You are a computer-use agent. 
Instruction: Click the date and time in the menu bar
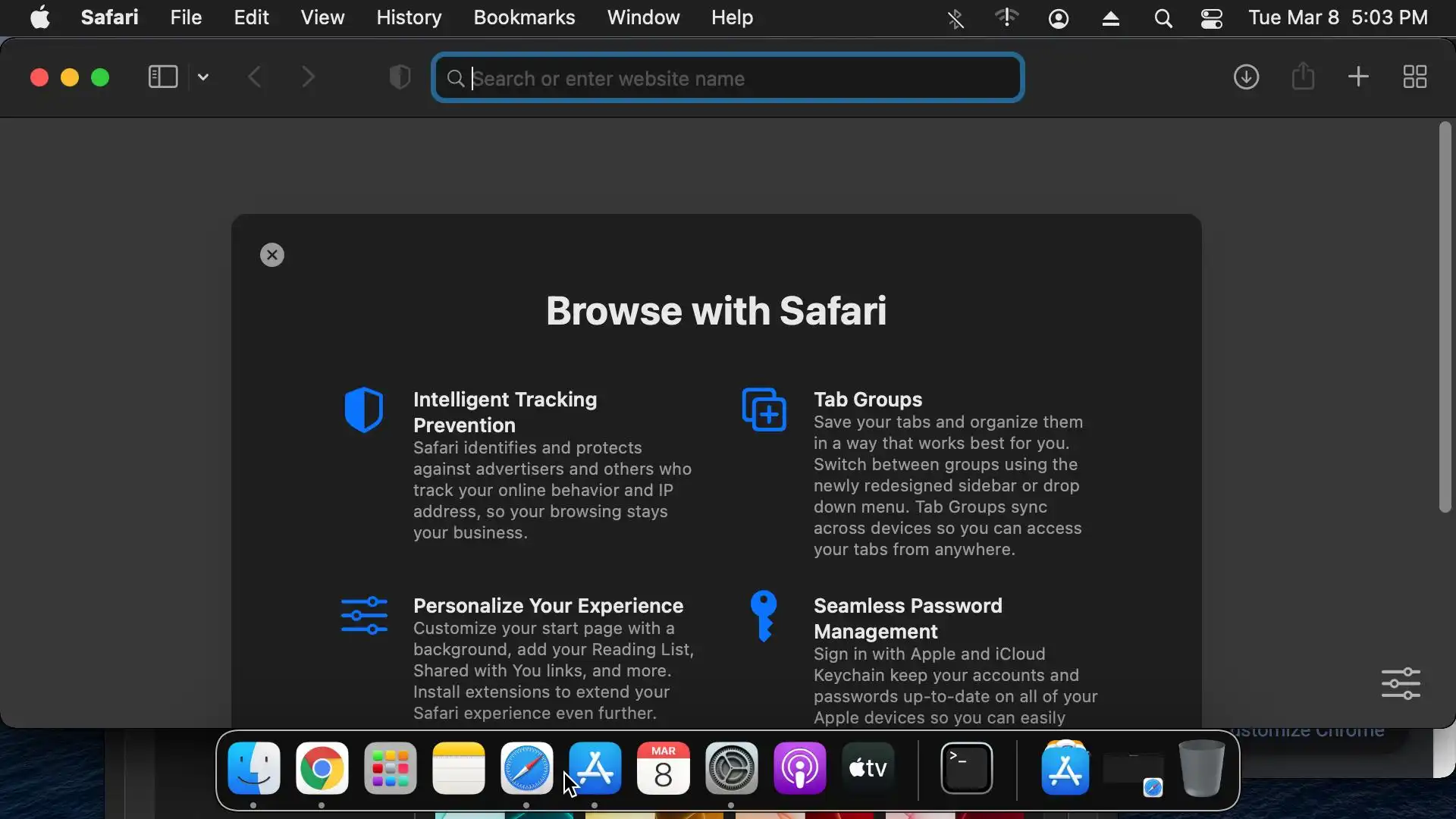pos(1338,17)
